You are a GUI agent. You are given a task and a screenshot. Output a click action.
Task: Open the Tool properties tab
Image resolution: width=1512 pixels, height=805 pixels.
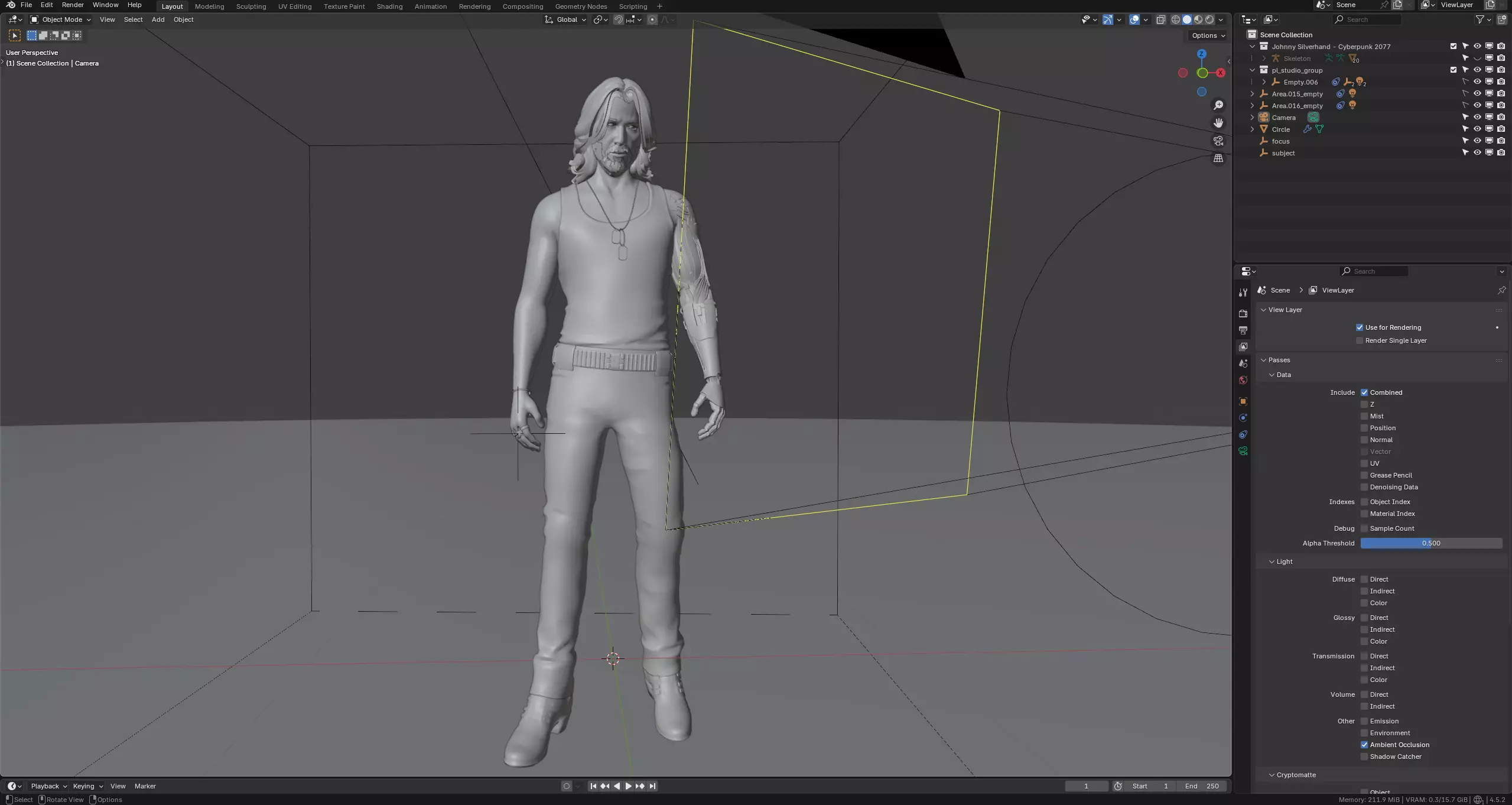click(x=1243, y=293)
